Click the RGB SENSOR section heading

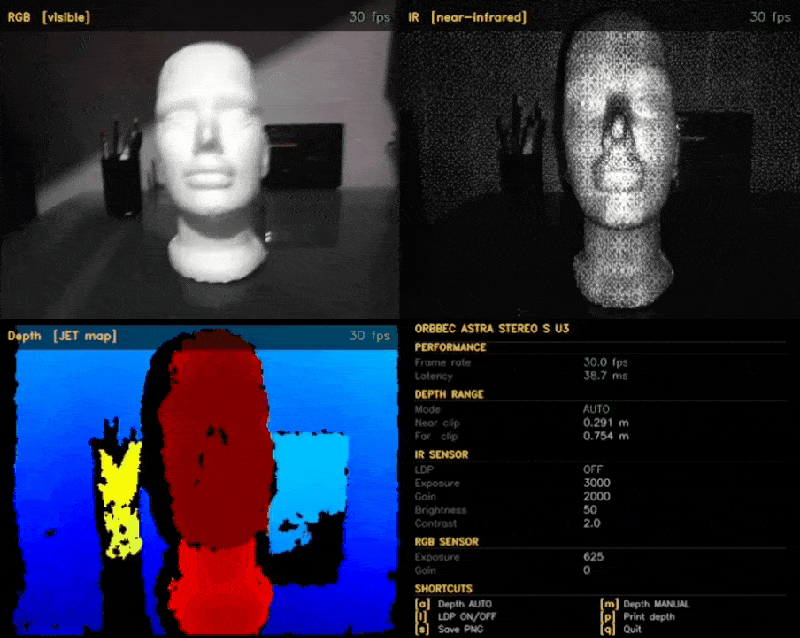coord(447,542)
